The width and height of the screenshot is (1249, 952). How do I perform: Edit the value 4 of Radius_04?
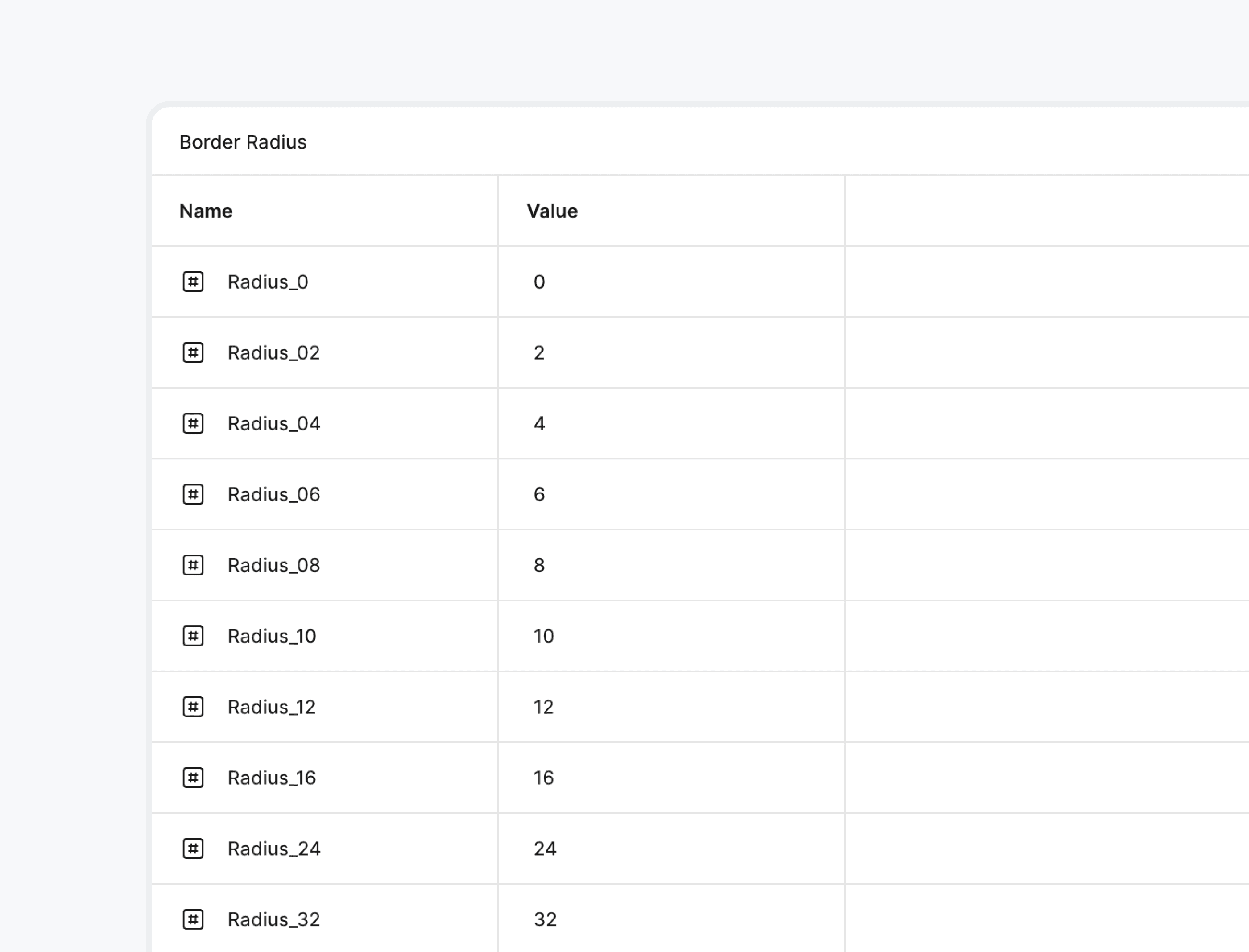point(539,423)
